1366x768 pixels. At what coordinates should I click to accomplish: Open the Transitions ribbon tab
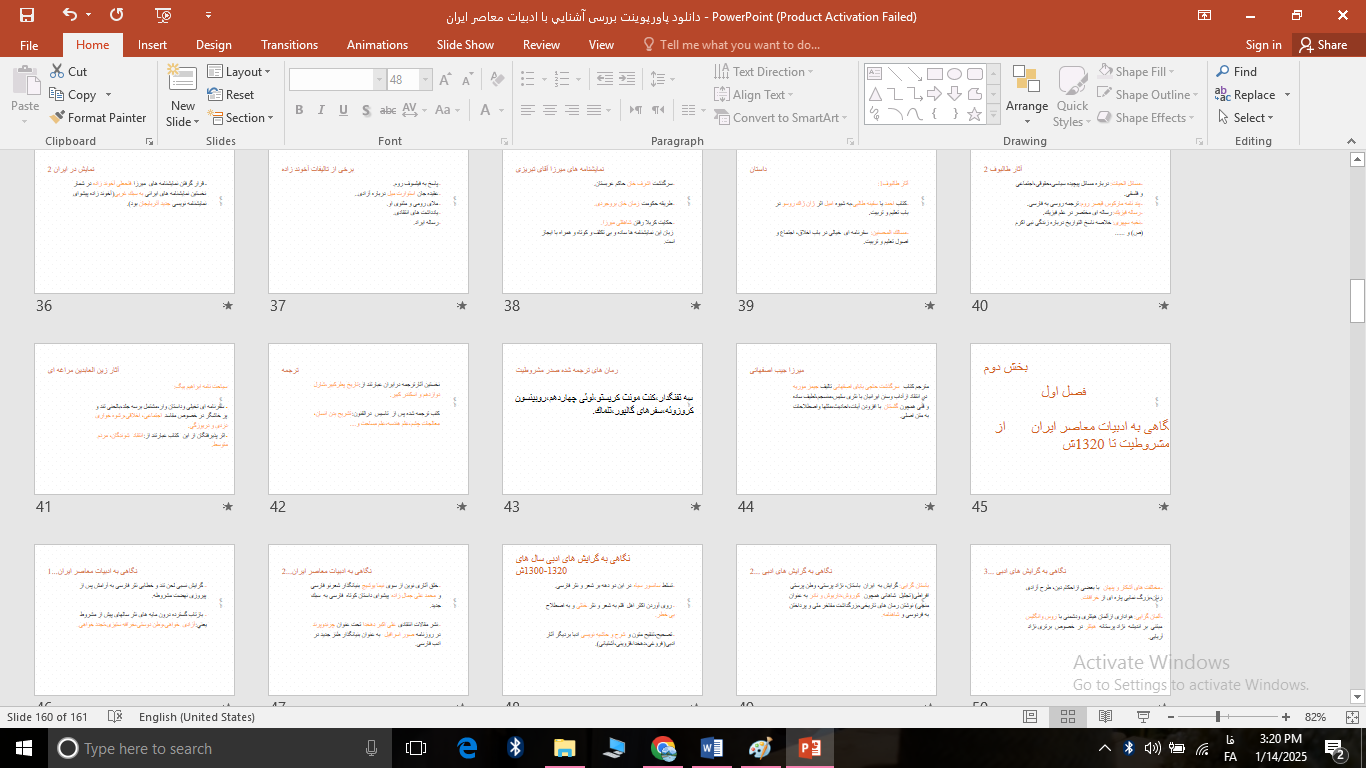(x=289, y=45)
